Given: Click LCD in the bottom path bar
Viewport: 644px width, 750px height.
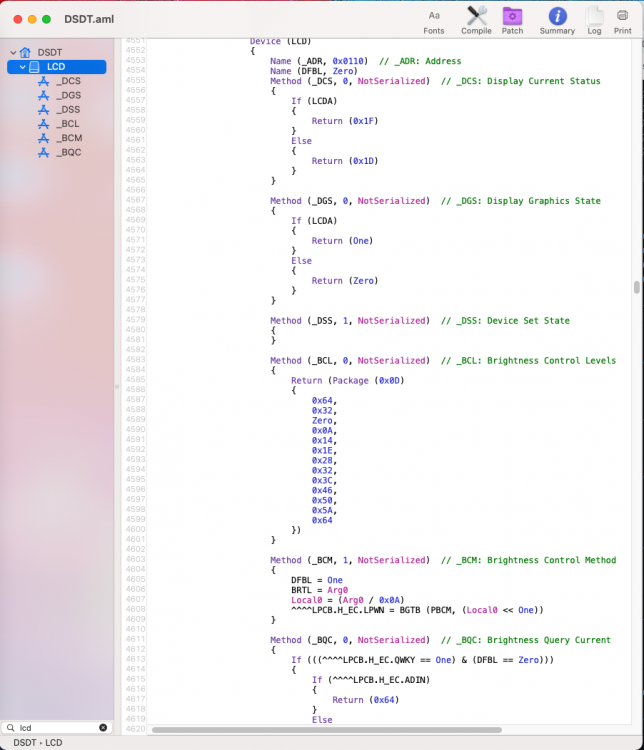Looking at the screenshot, I should click(x=54, y=742).
